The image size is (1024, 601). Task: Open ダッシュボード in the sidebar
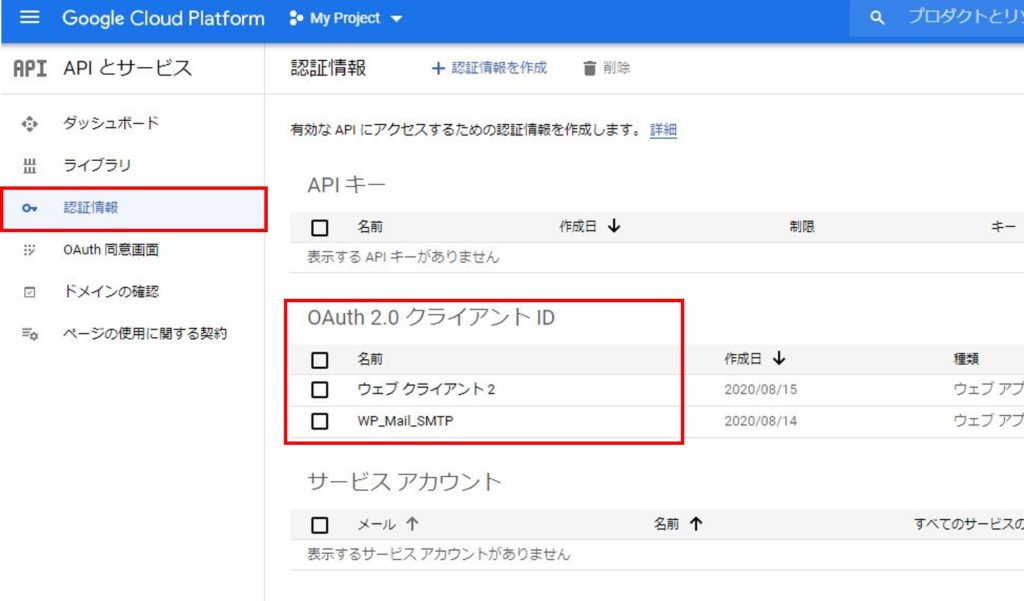(x=111, y=123)
